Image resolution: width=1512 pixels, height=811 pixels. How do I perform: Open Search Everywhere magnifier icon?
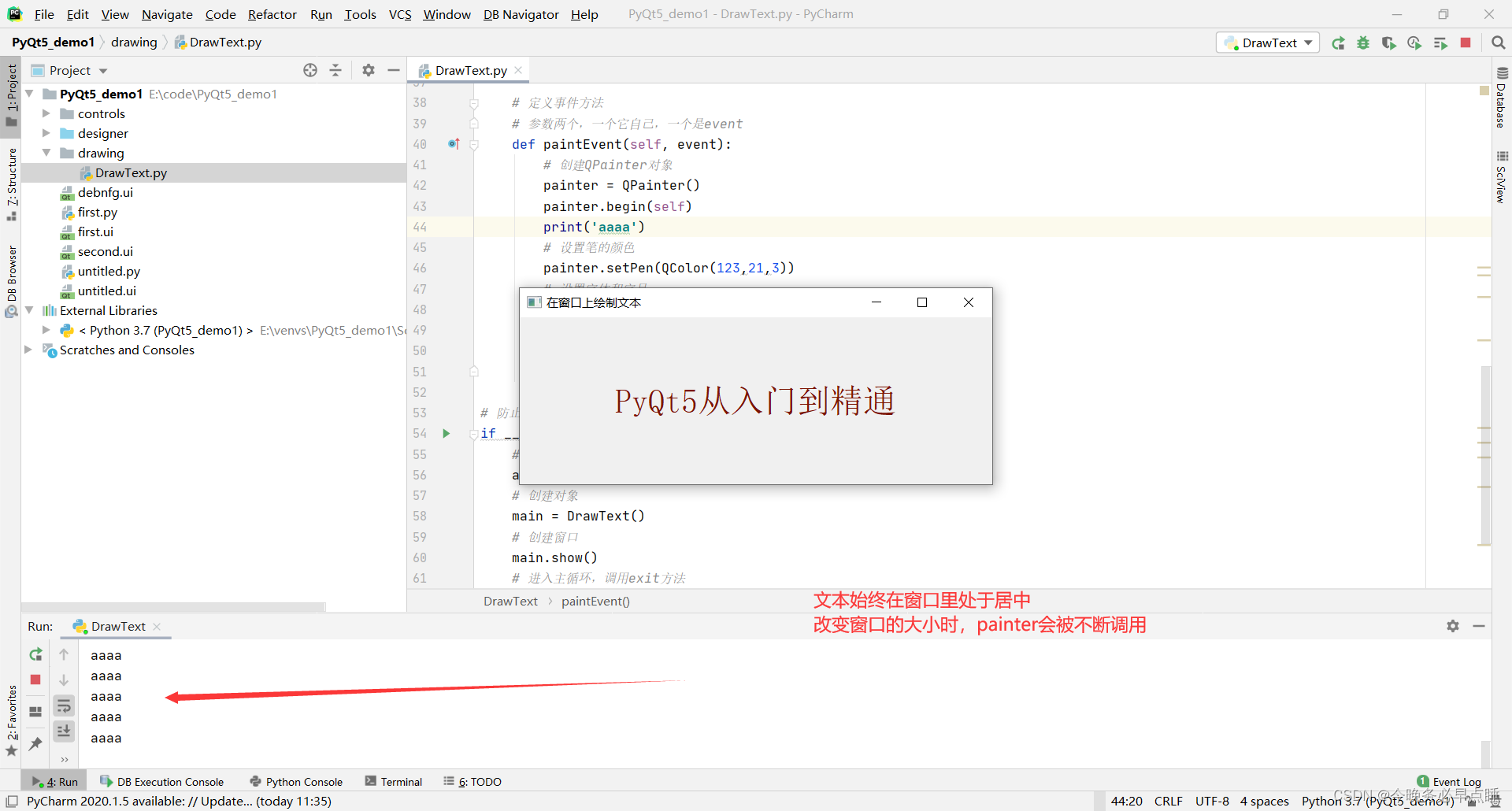[1498, 43]
